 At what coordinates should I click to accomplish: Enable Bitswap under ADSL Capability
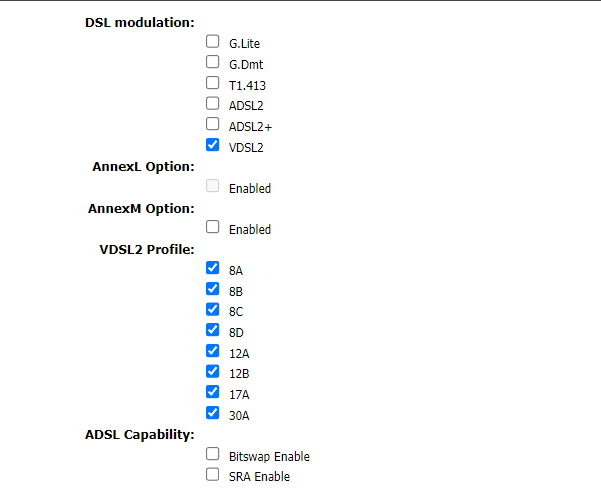click(212, 454)
